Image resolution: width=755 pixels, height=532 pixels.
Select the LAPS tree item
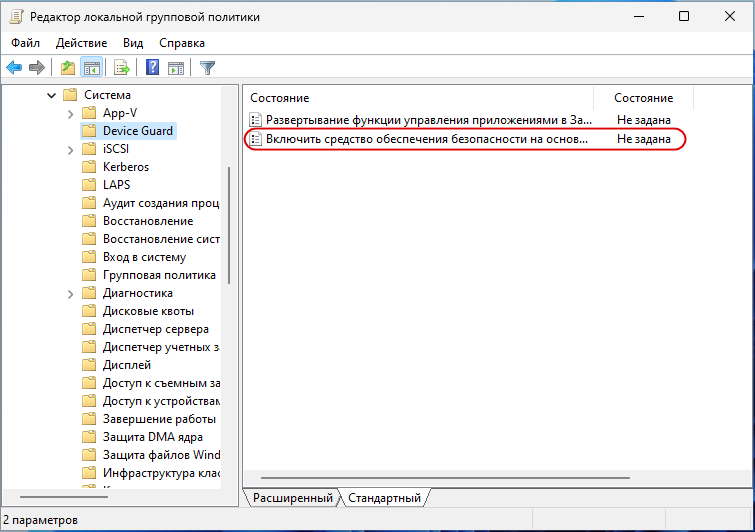click(x=117, y=184)
